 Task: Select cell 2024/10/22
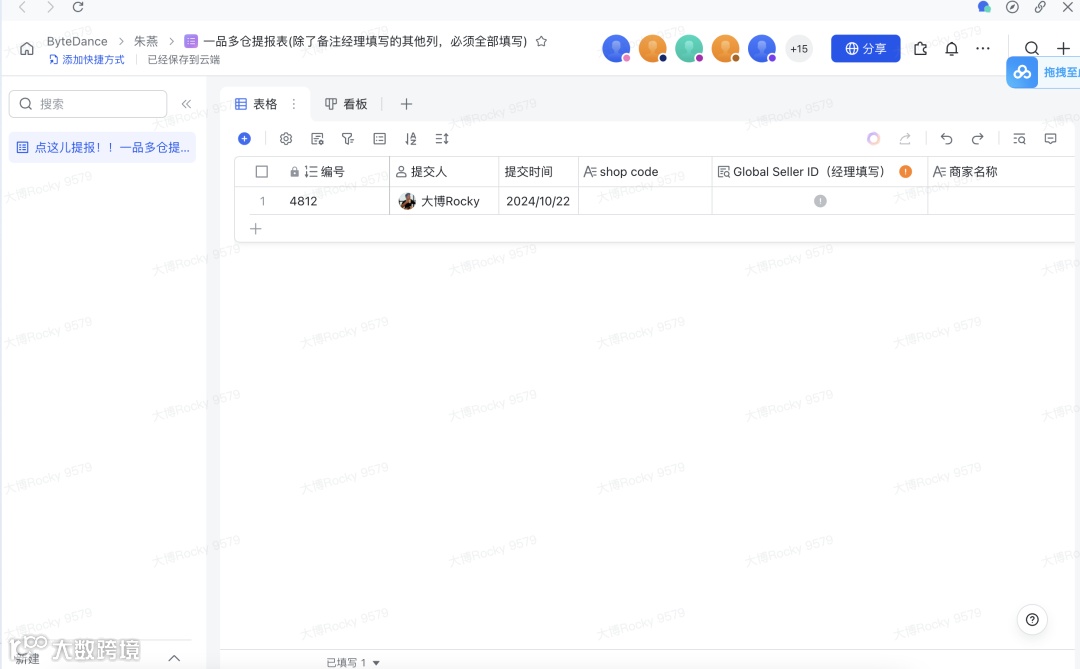[x=539, y=201]
